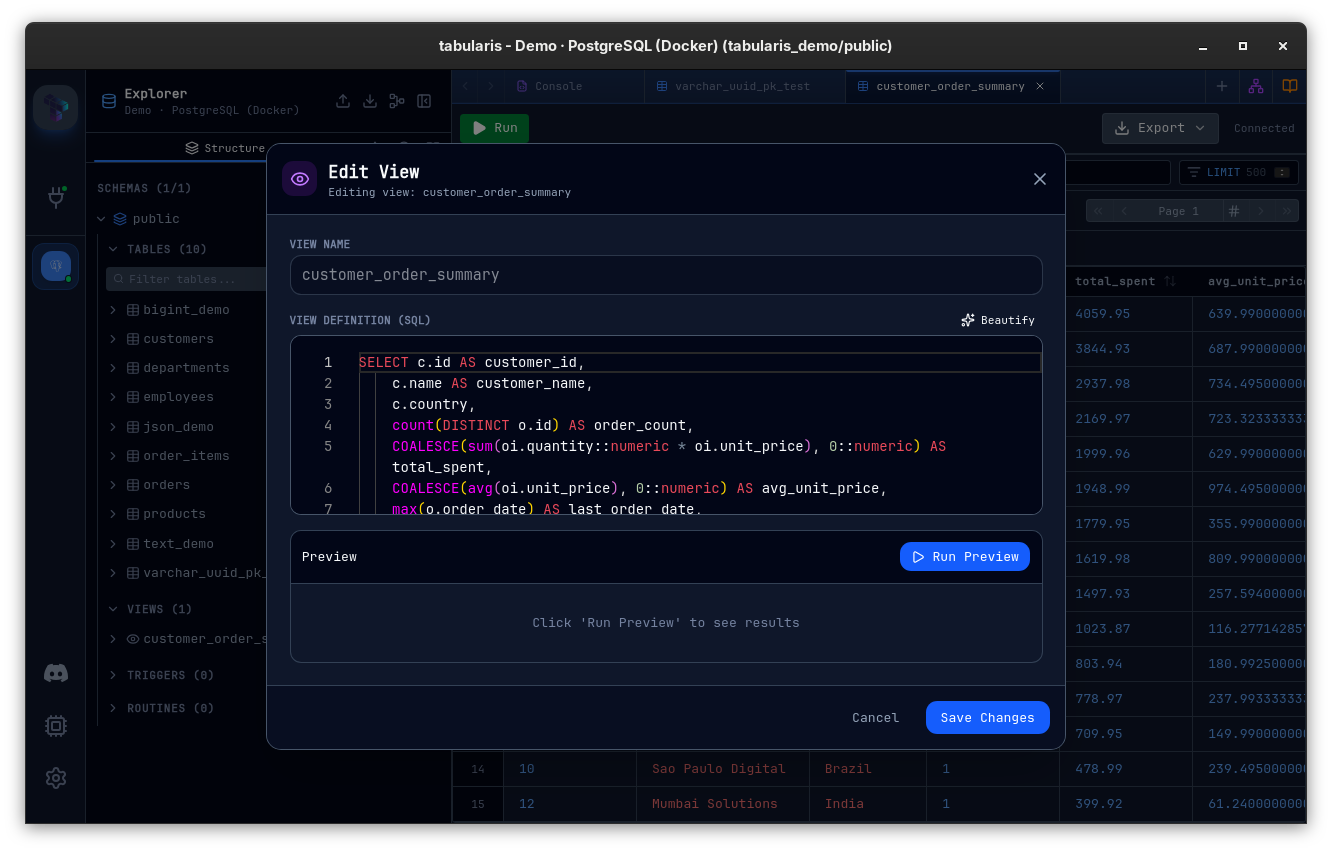Image resolution: width=1332 pixels, height=852 pixels.
Task: Go forward with the tab bar right arrow
Action: [x=490, y=86]
